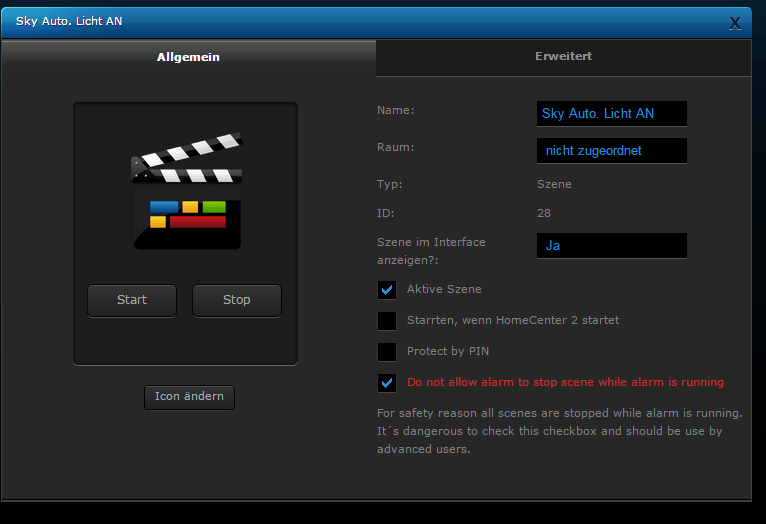
Task: Click the red bar on the clapperboard
Action: pyautogui.click(x=197, y=221)
